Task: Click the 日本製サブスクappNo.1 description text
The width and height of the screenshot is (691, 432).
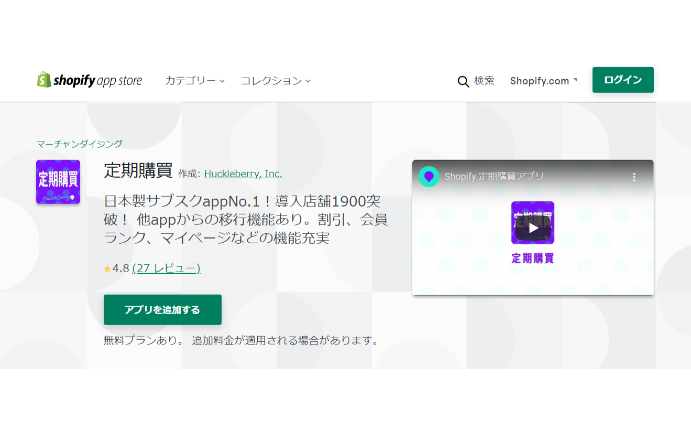Action: (246, 220)
